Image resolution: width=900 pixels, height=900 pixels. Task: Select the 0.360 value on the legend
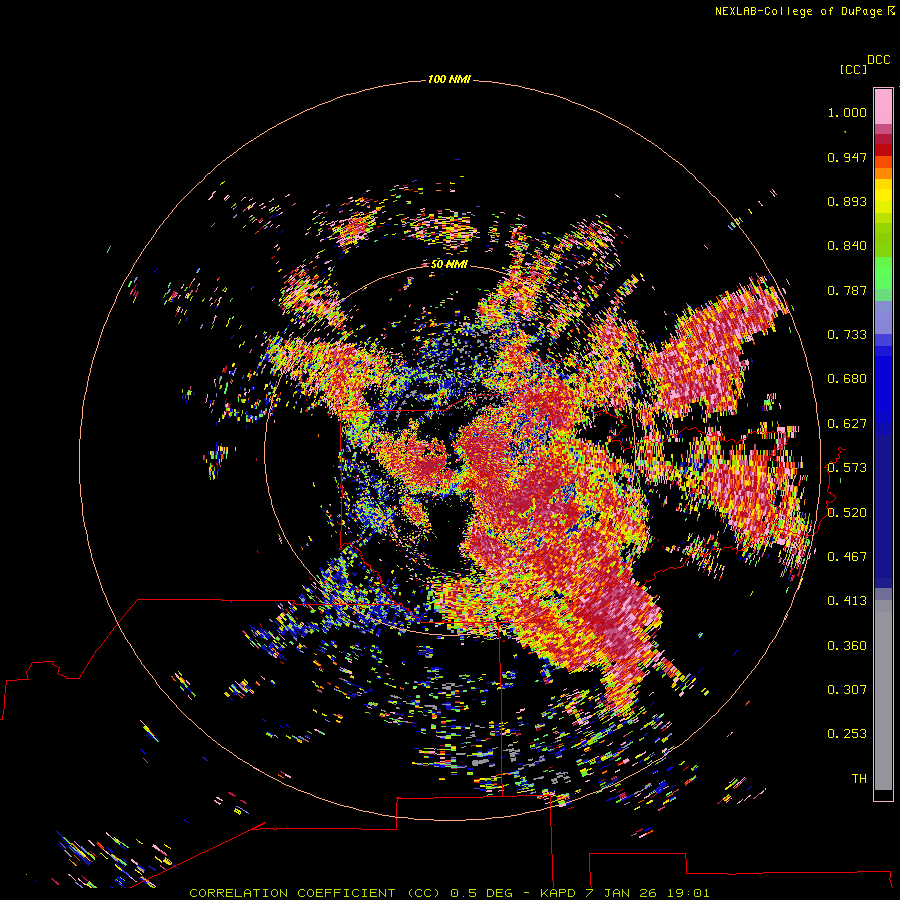pyautogui.click(x=847, y=646)
